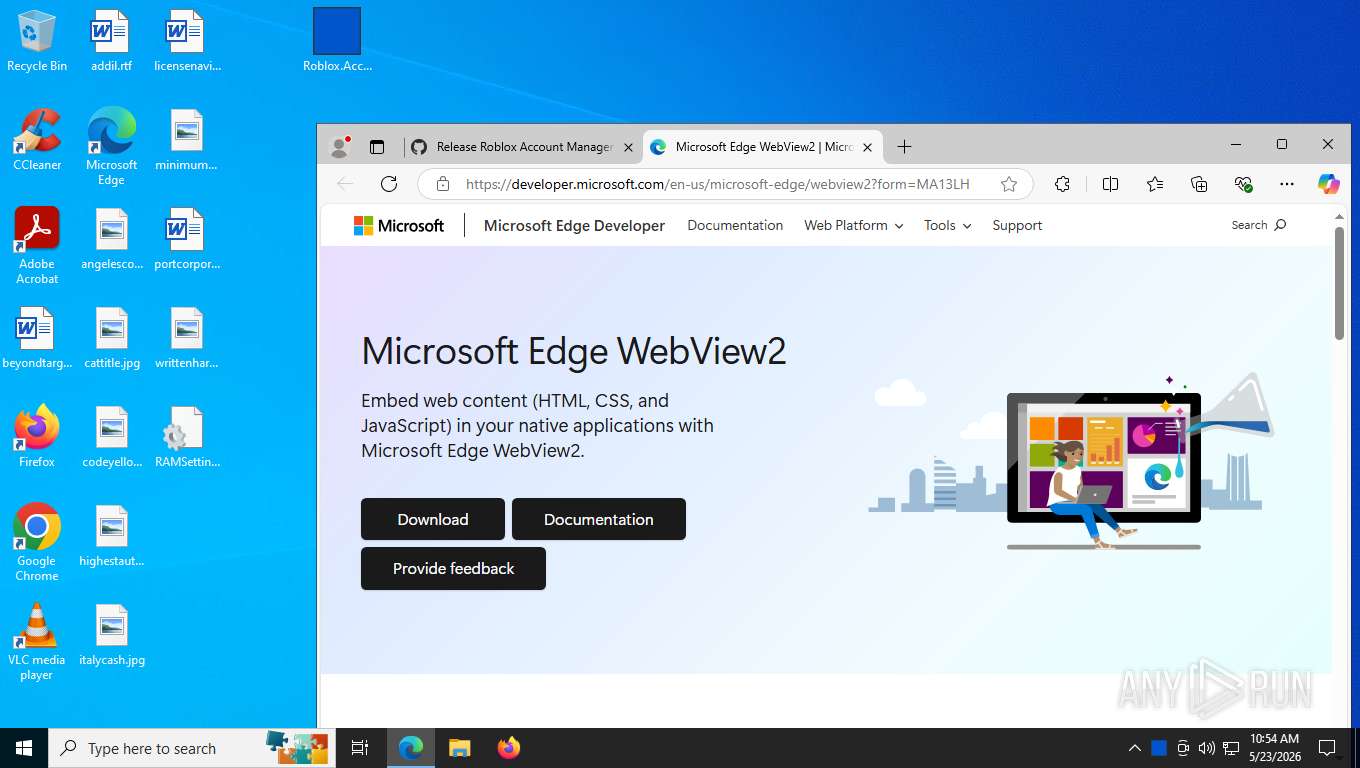Image resolution: width=1360 pixels, height=768 pixels.
Task: Click Provide feedback button
Action: (x=453, y=568)
